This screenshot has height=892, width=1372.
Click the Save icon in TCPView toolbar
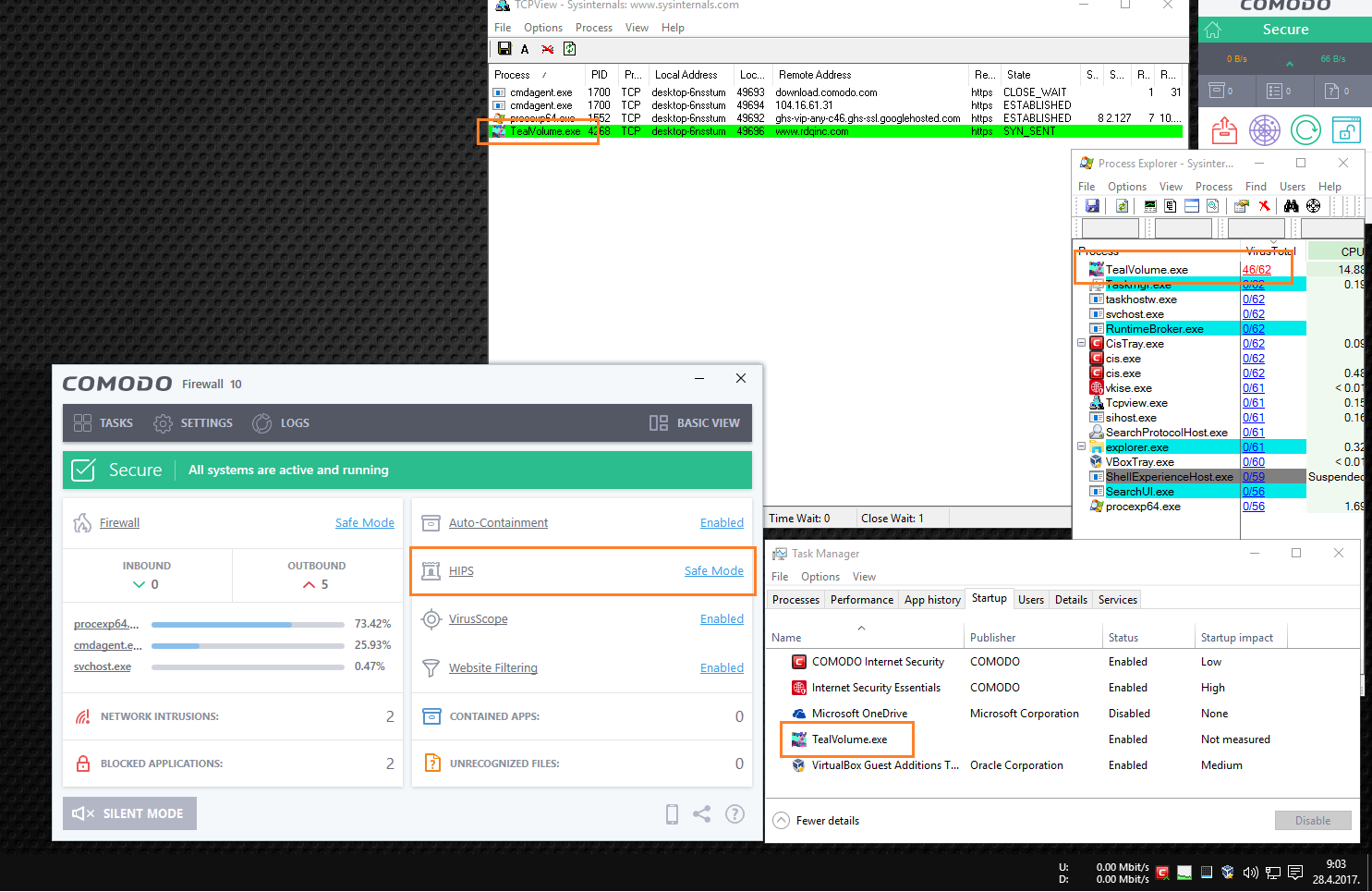(504, 49)
